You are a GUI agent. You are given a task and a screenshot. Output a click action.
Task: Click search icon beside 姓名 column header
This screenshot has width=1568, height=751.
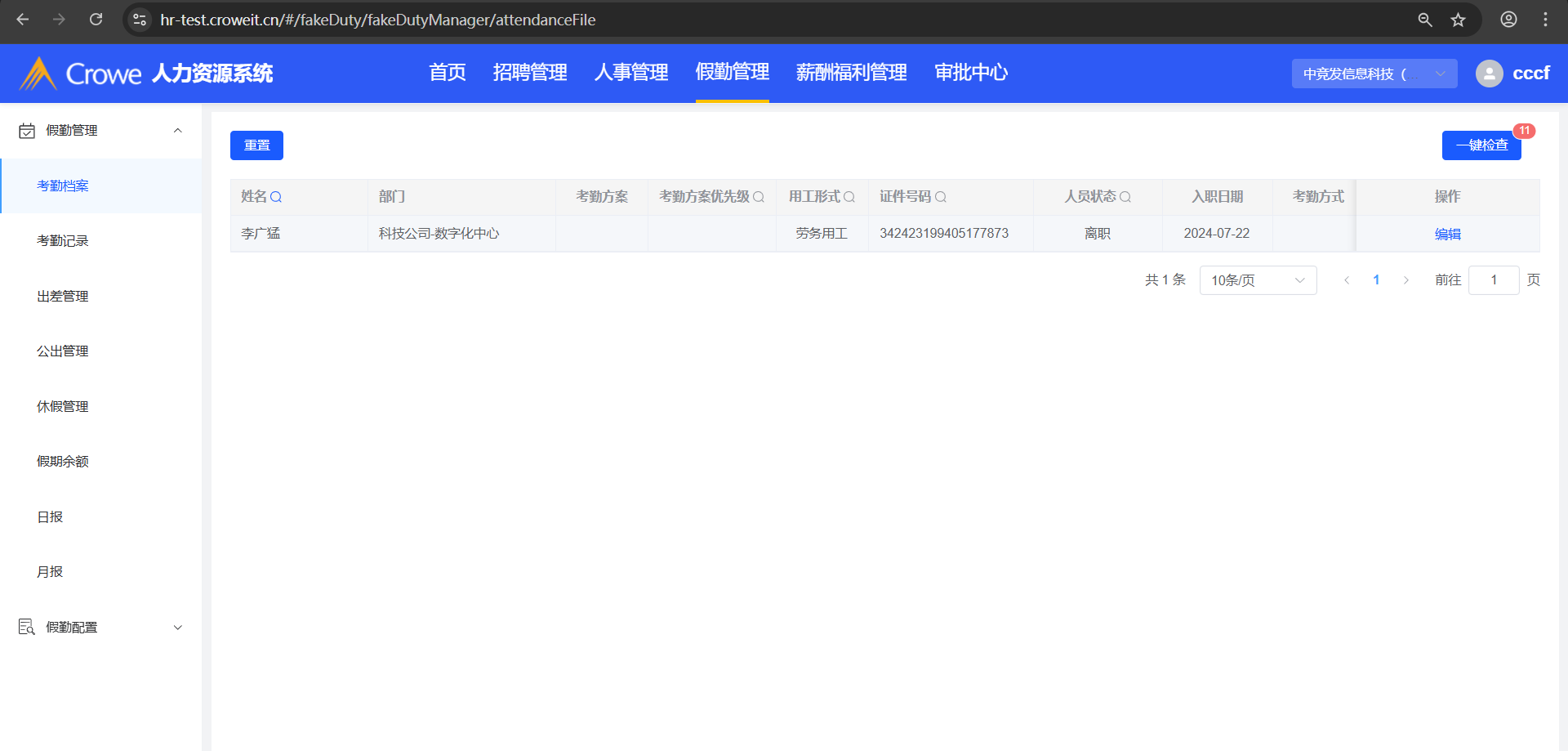click(276, 197)
